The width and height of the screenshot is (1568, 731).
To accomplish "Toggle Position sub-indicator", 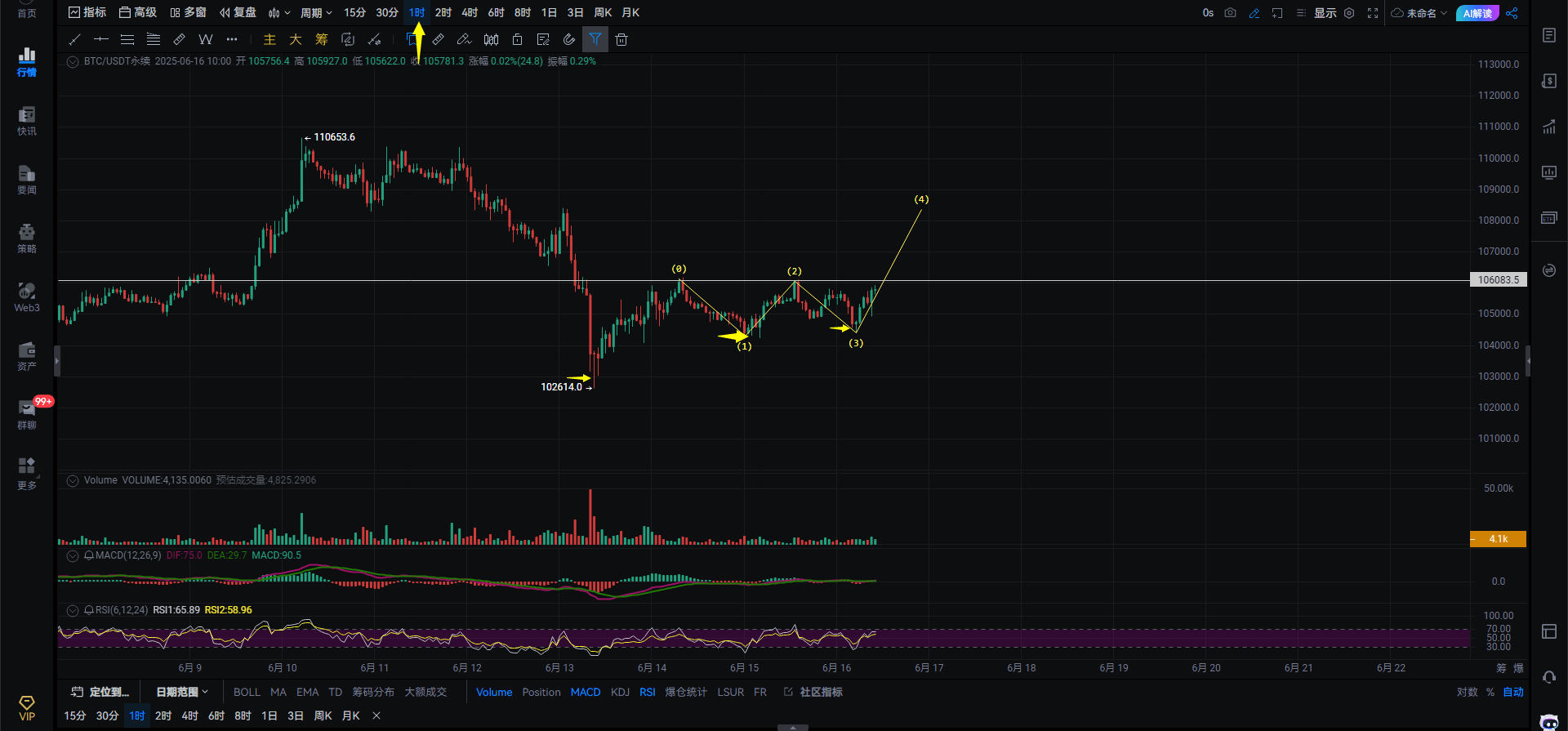I will pos(541,692).
